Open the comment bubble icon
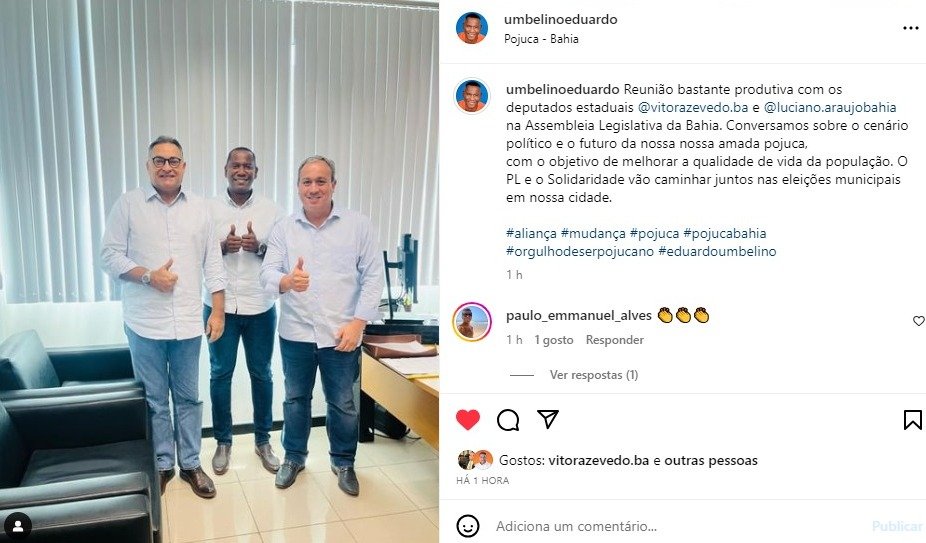926x543 pixels. pos(508,420)
